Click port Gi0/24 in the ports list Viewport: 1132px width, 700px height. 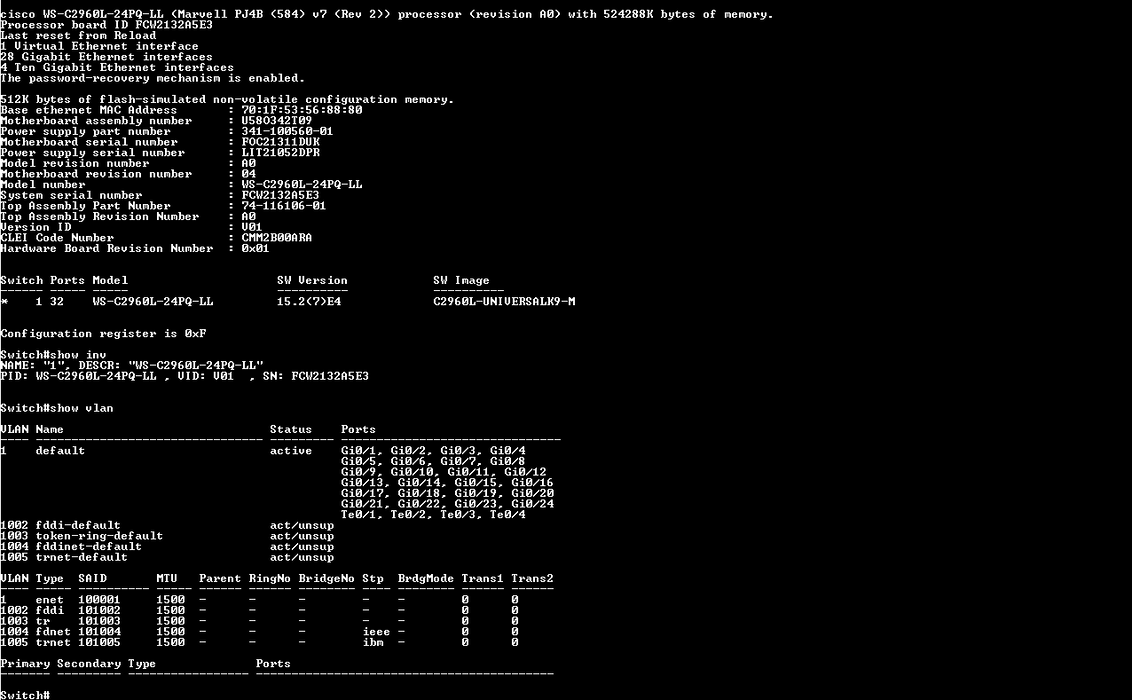click(x=533, y=504)
